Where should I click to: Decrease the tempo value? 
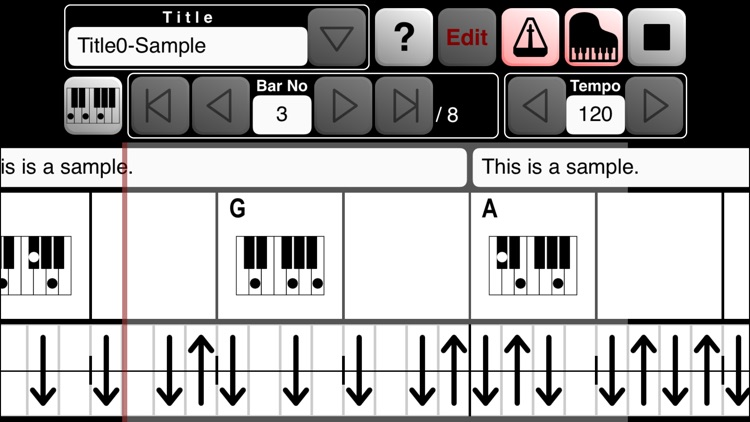[536, 106]
